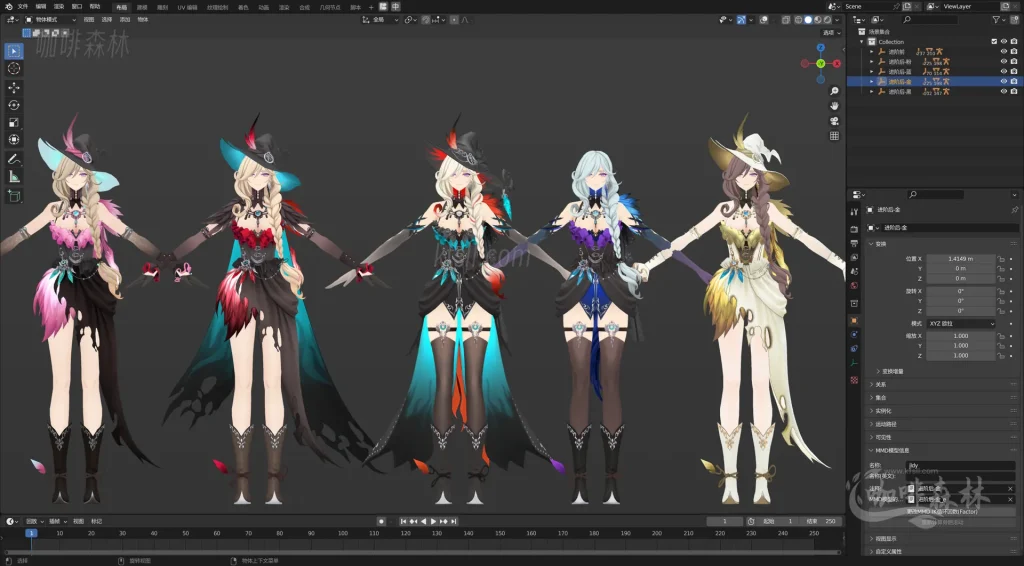Select the Annotate pencil tool
This screenshot has height=566, width=1024.
click(x=14, y=159)
